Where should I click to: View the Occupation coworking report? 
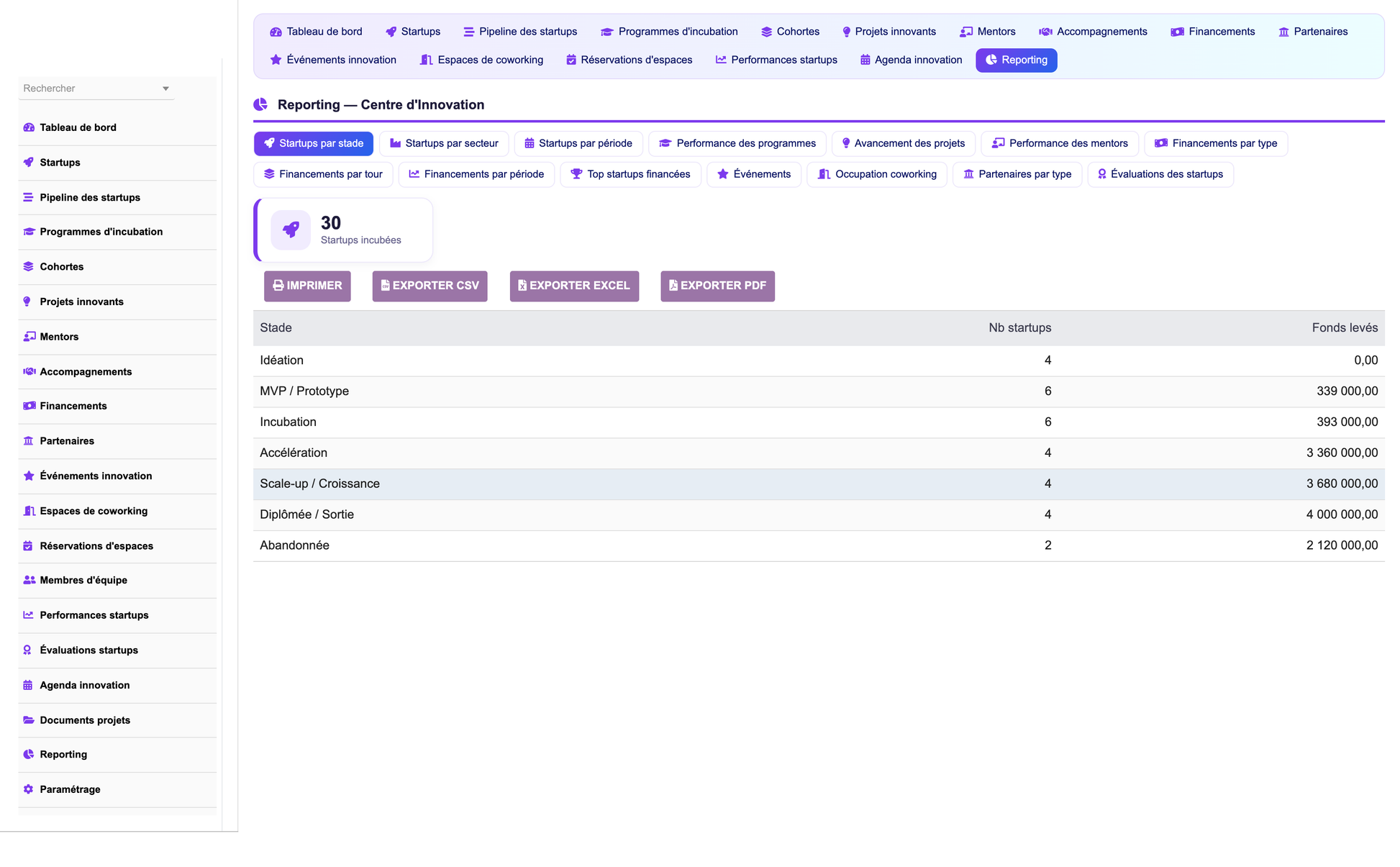point(877,174)
